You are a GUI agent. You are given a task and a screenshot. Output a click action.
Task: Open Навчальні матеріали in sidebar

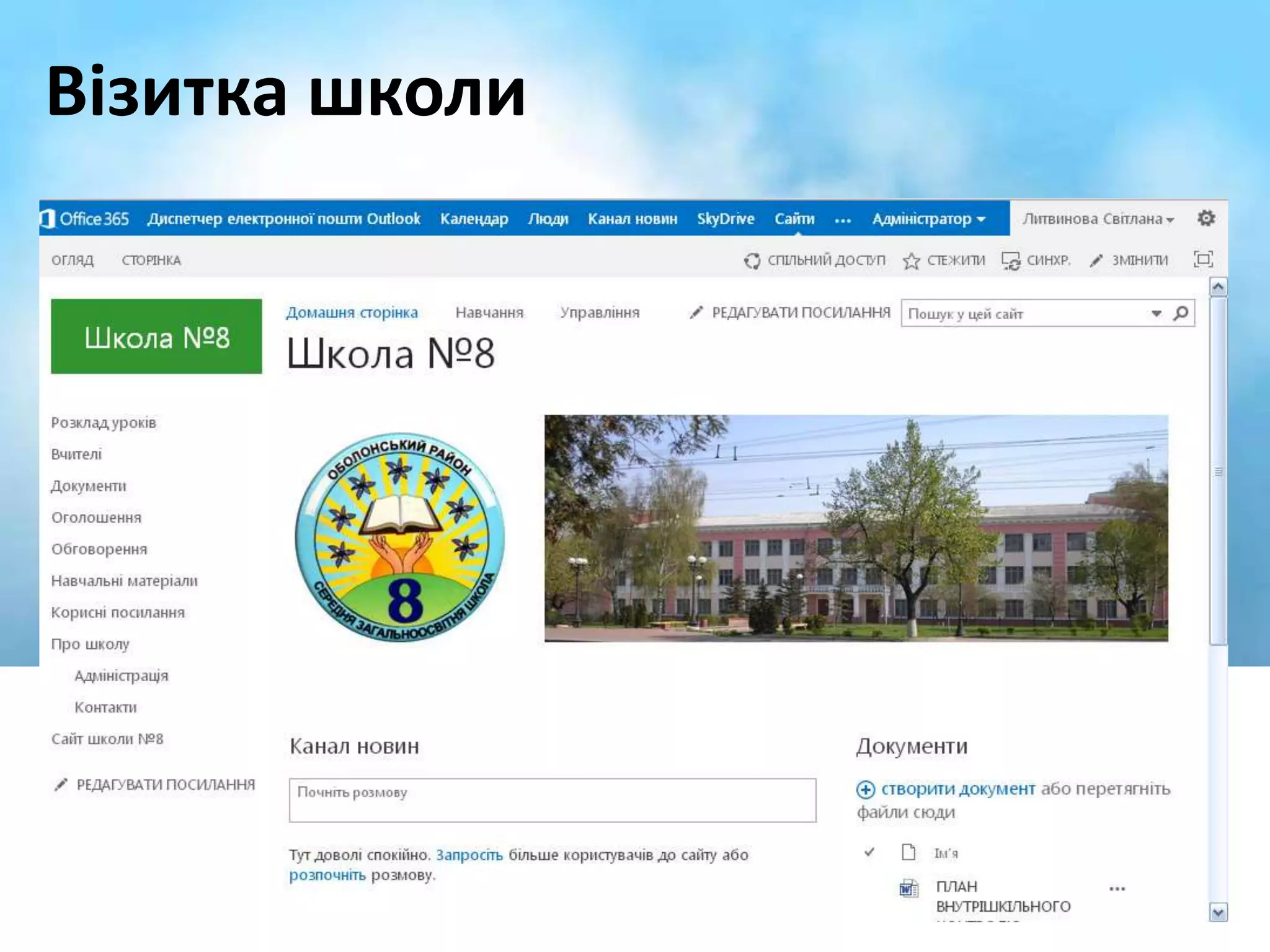coord(124,581)
